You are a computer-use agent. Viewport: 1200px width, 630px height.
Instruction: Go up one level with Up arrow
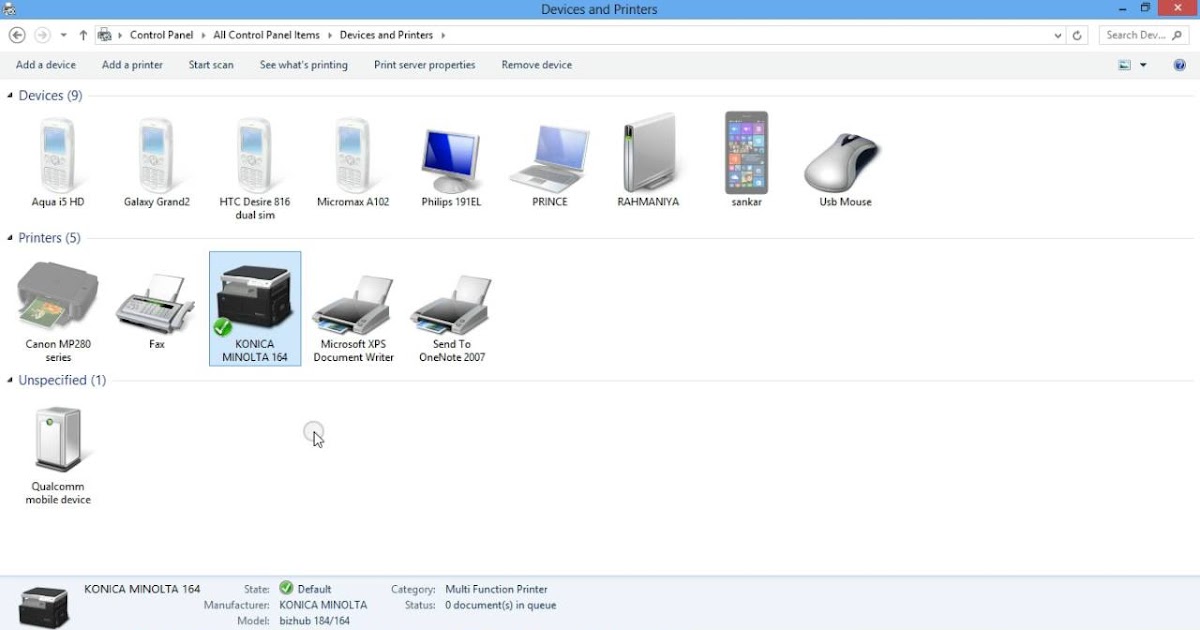pos(83,35)
